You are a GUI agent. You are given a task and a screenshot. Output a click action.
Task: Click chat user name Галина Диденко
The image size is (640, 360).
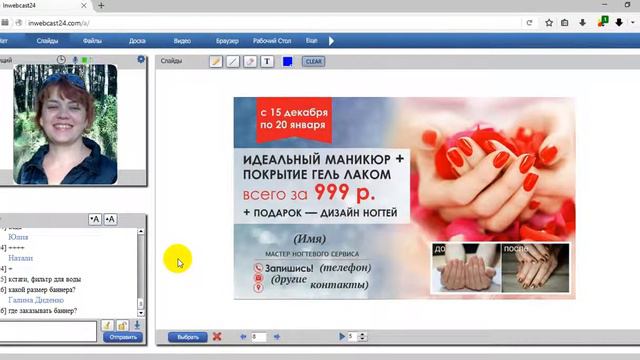pos(36,300)
